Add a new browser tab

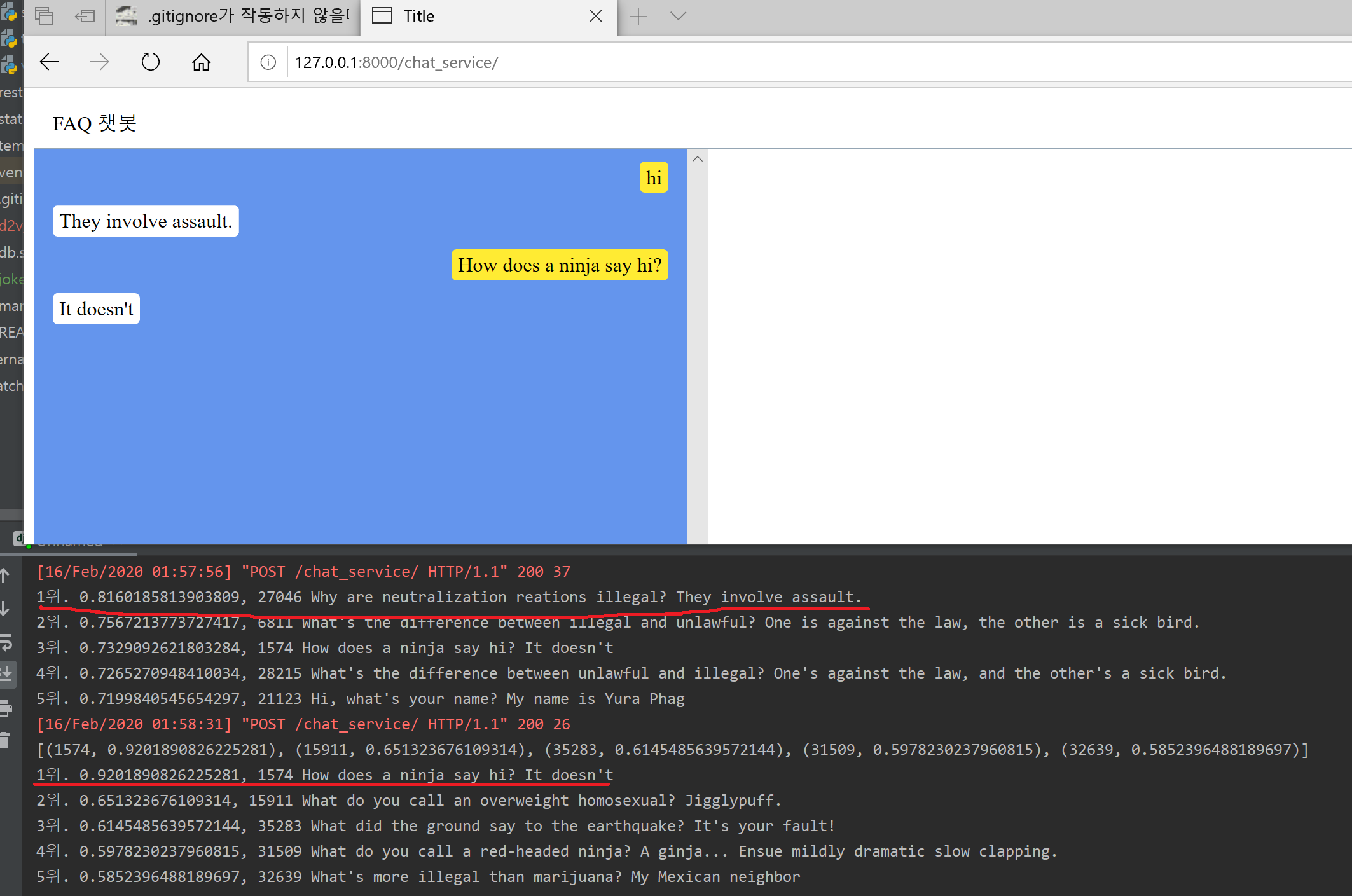pyautogui.click(x=638, y=17)
